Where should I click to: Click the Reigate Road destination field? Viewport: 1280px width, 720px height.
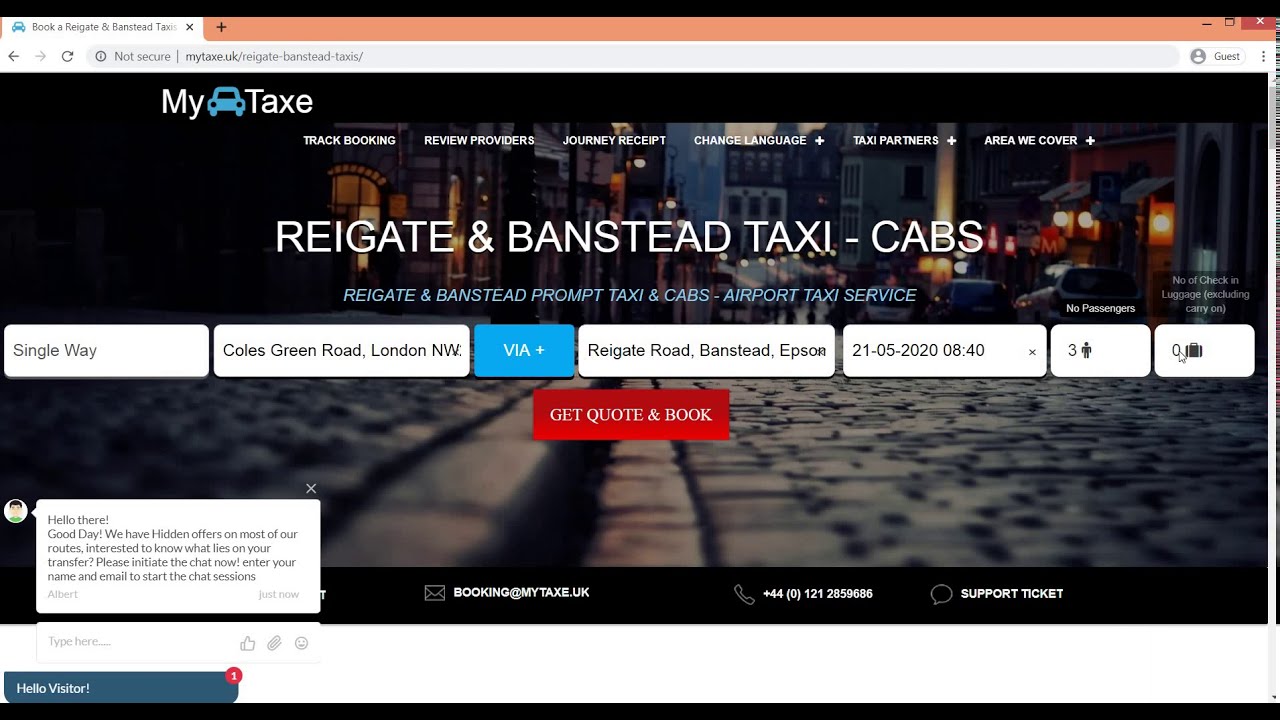706,351
